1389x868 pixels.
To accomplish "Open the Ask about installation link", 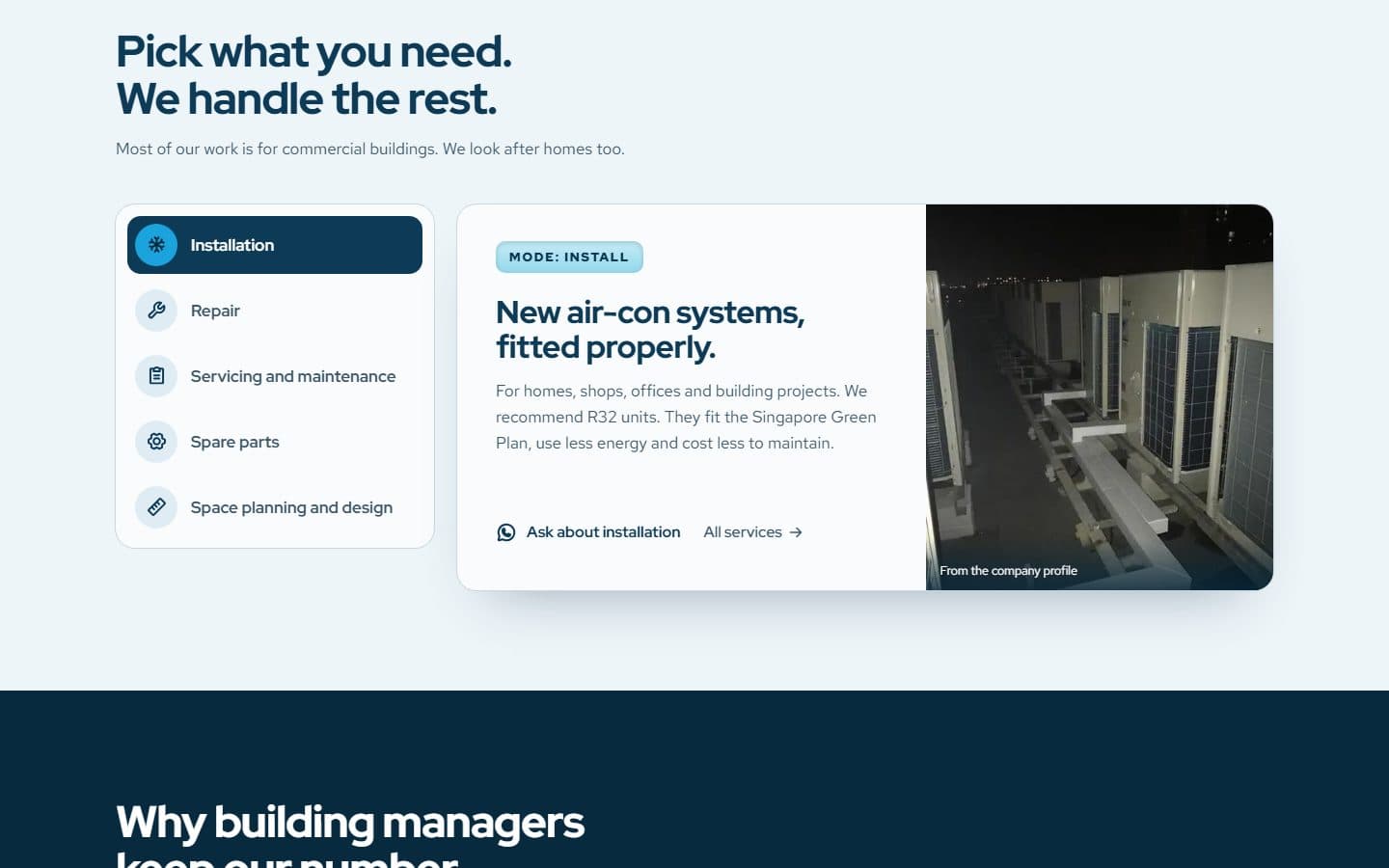I will tap(588, 532).
